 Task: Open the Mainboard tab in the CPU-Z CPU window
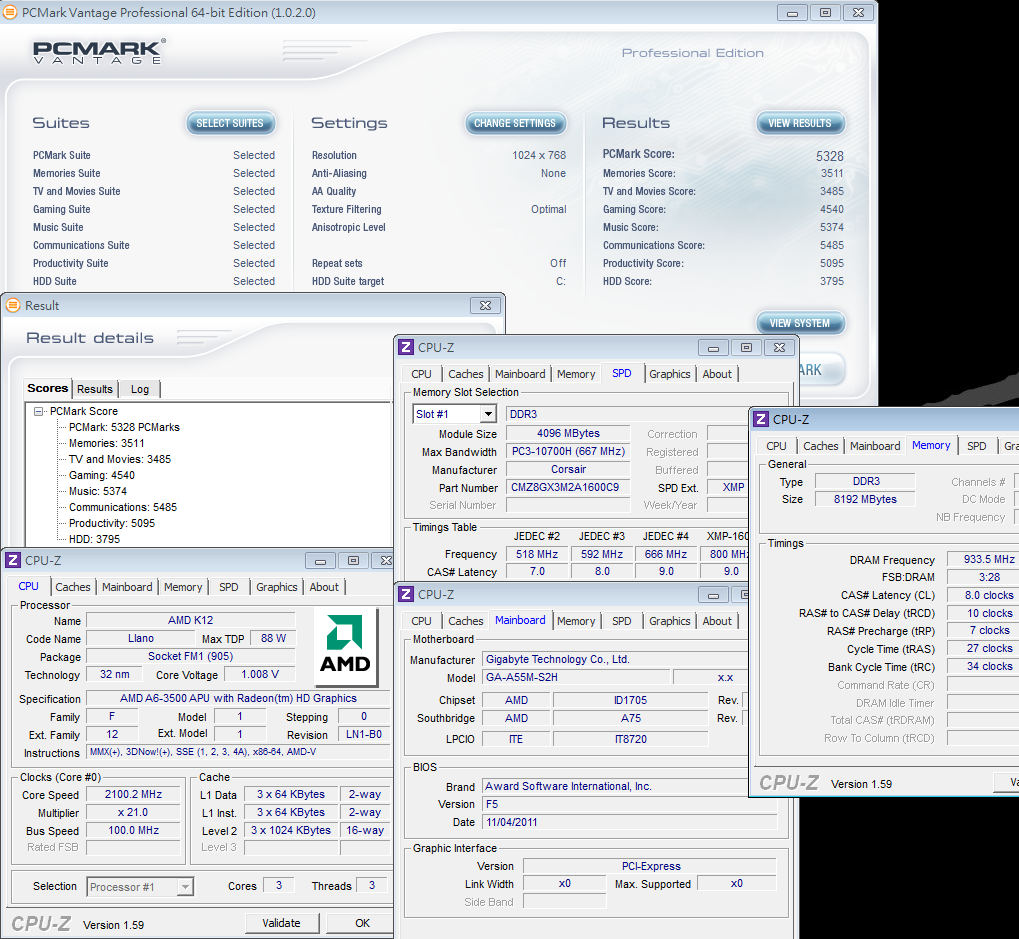coord(127,587)
